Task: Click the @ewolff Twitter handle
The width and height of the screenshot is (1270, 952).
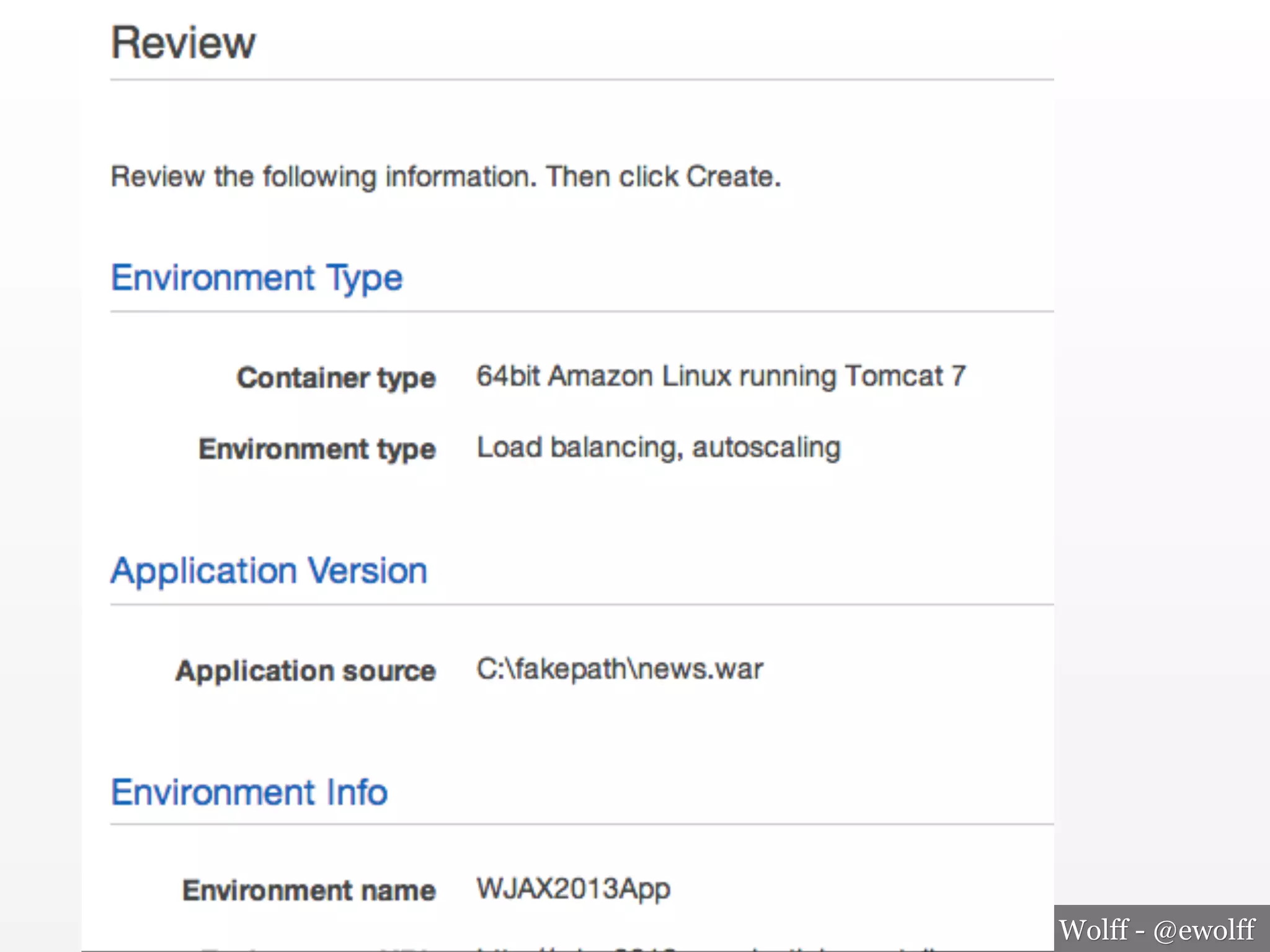Action: coord(1204,930)
